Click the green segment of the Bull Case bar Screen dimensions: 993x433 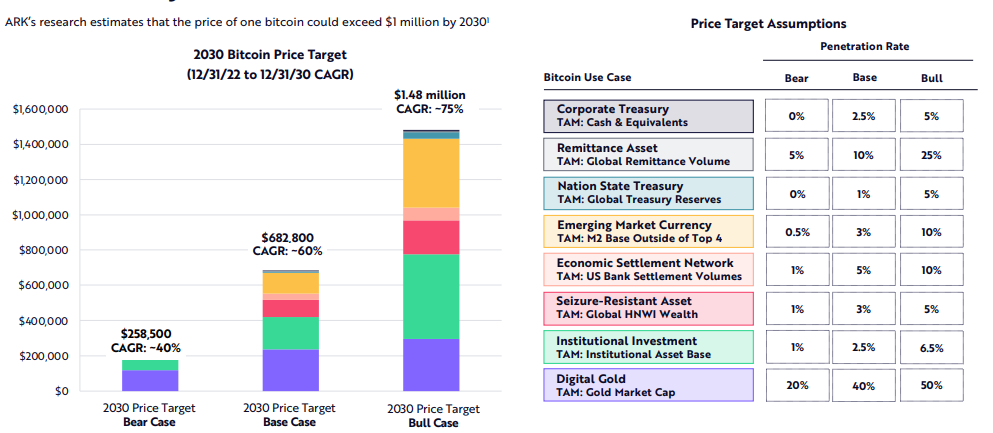point(432,296)
